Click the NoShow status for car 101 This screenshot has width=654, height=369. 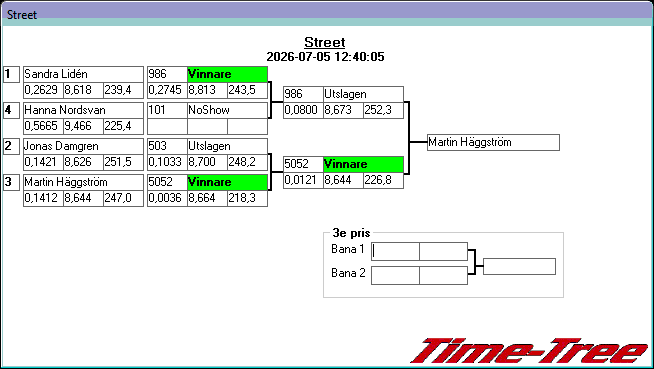[227, 110]
